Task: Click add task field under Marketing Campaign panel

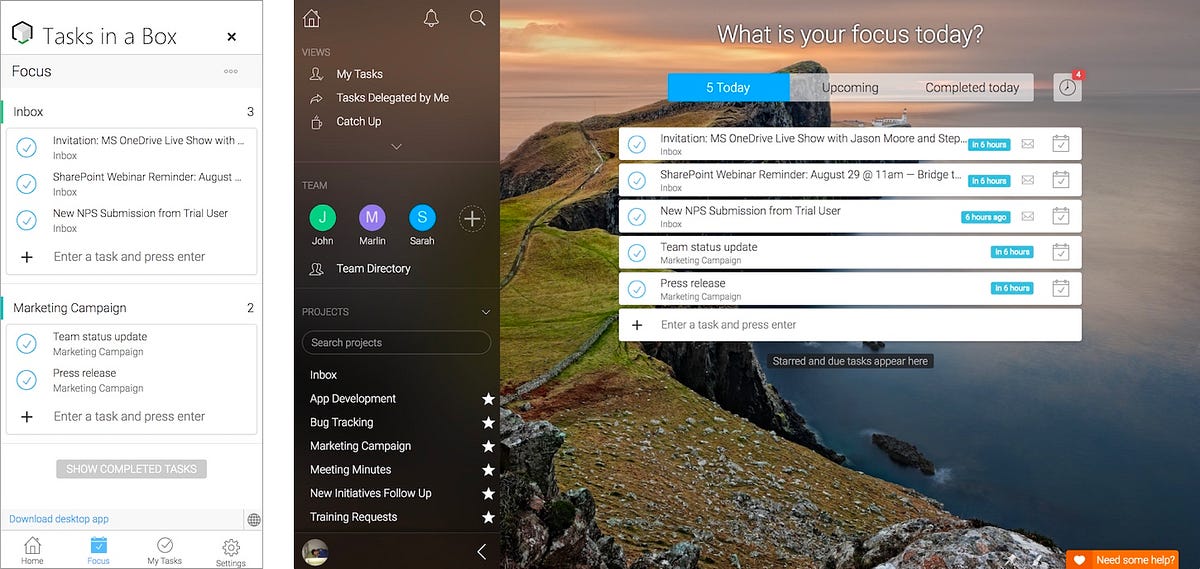Action: (x=131, y=416)
